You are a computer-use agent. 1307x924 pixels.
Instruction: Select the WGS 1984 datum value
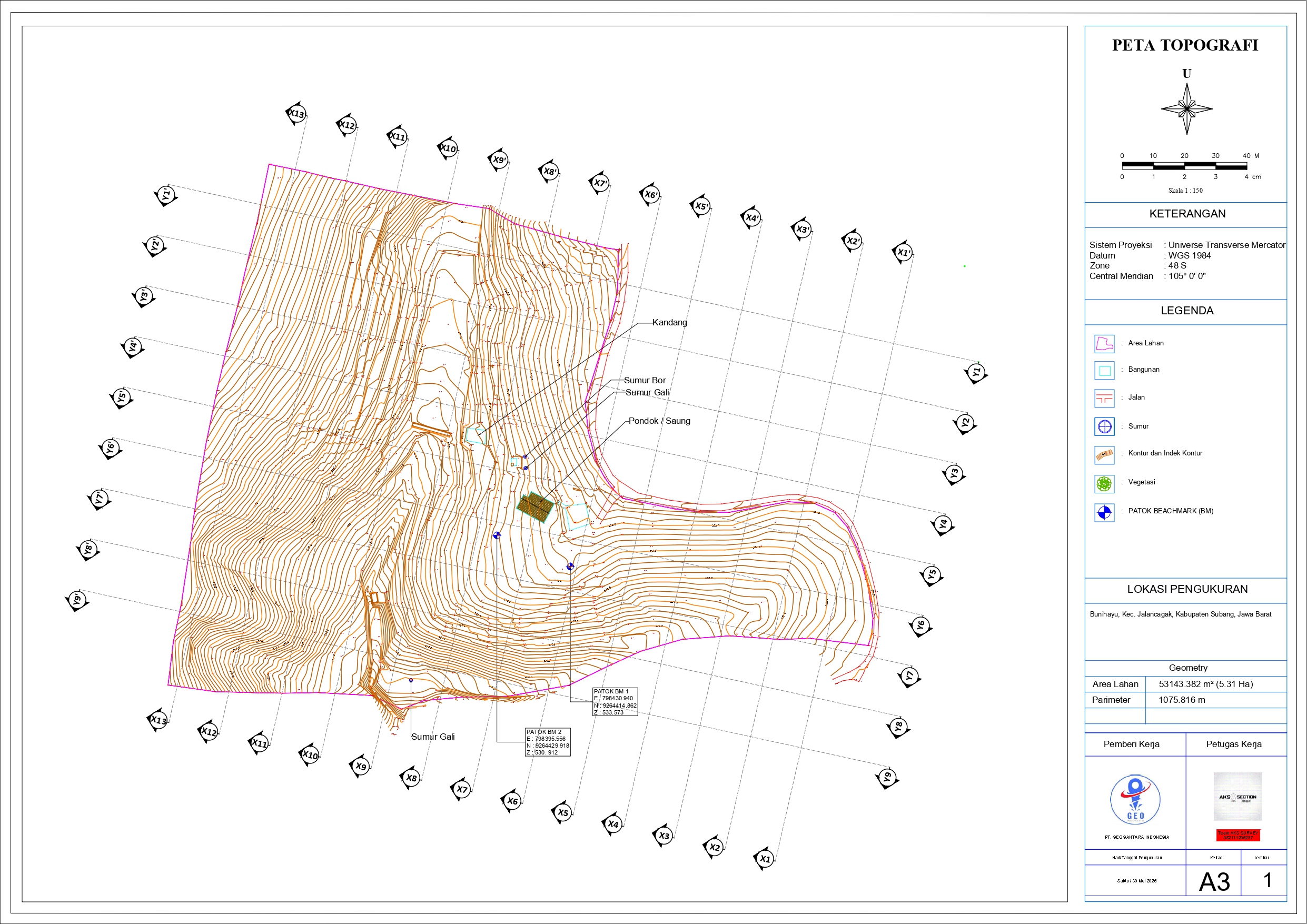pyautogui.click(x=1190, y=255)
